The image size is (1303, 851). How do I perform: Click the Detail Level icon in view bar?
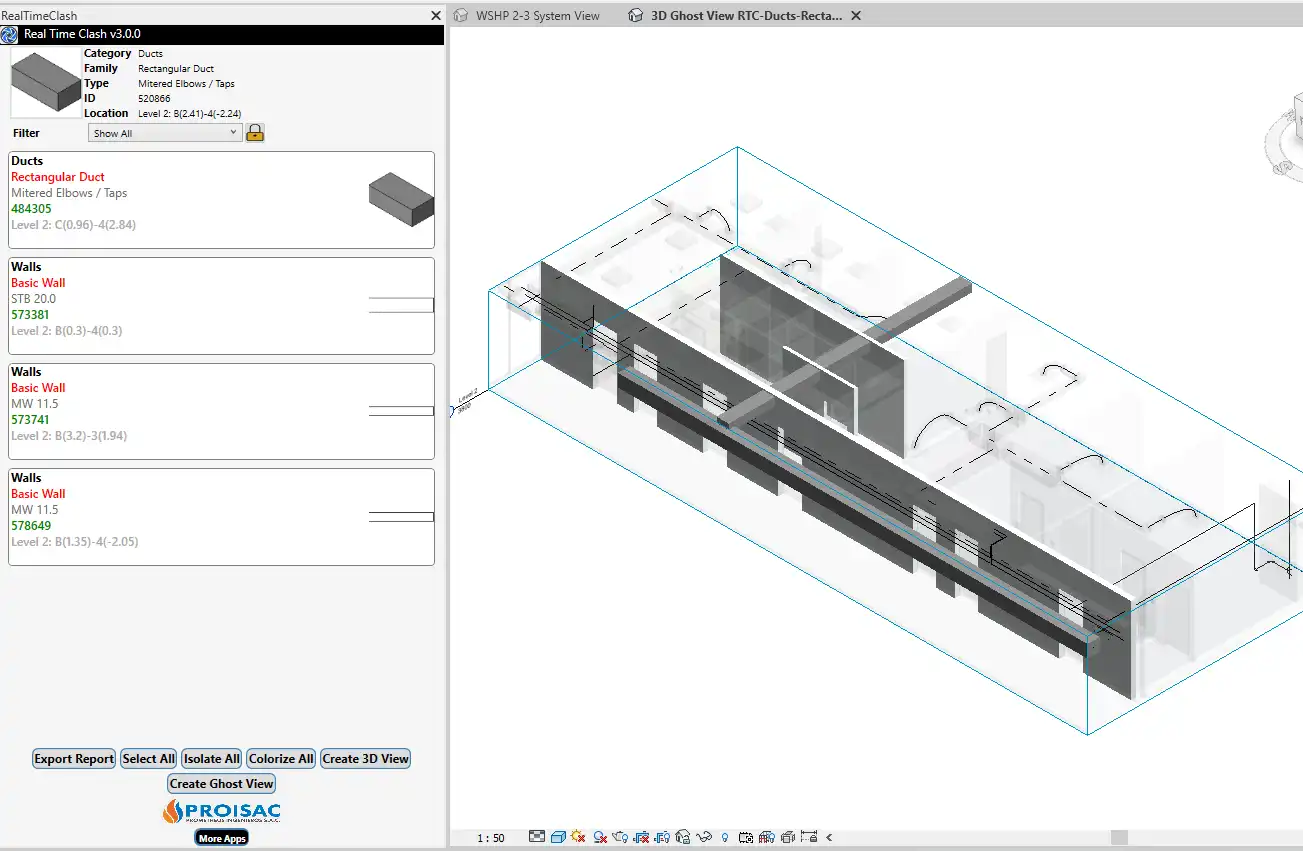click(x=537, y=837)
